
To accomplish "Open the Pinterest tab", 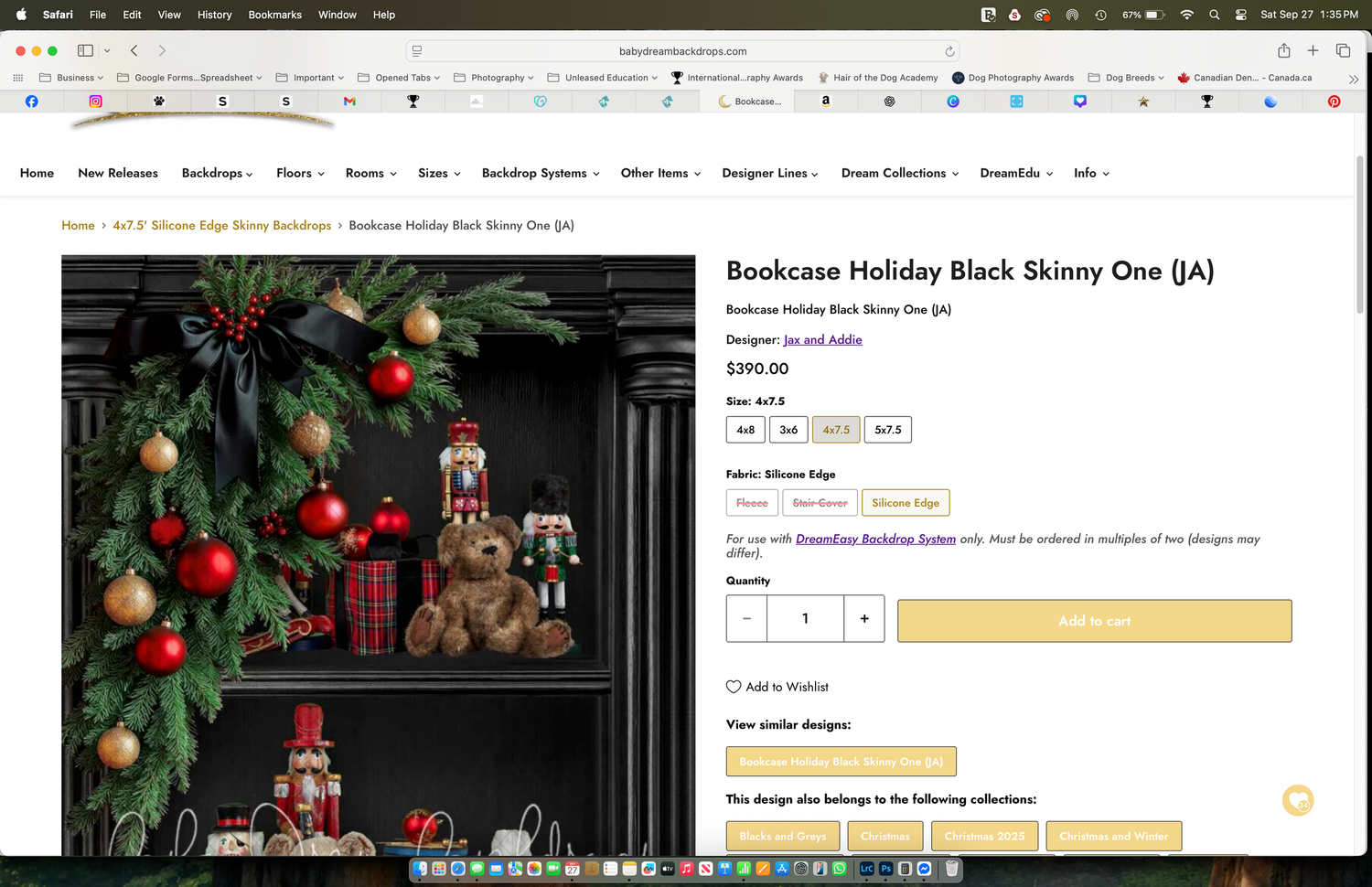I will [x=1334, y=102].
